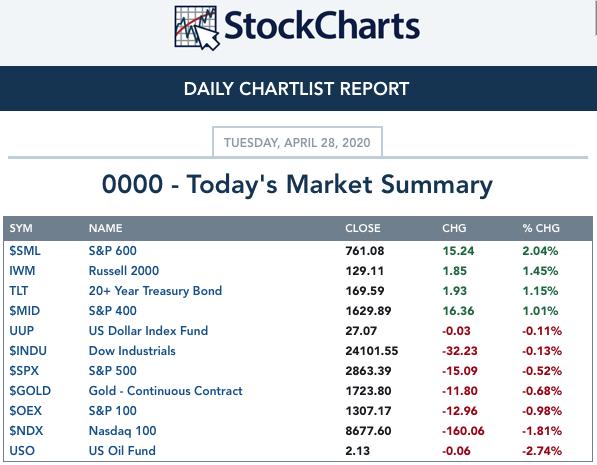The image size is (597, 465).
Task: Open the $SML symbol link
Action: [25, 251]
